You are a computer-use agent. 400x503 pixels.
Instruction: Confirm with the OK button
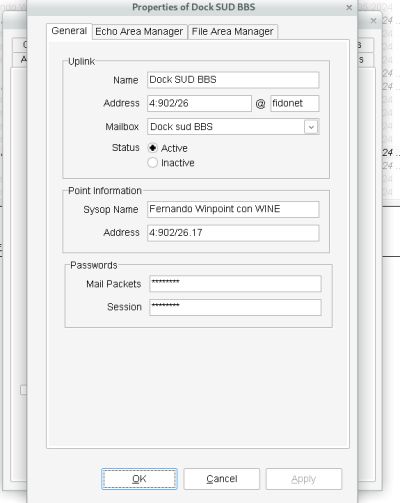(x=139, y=479)
